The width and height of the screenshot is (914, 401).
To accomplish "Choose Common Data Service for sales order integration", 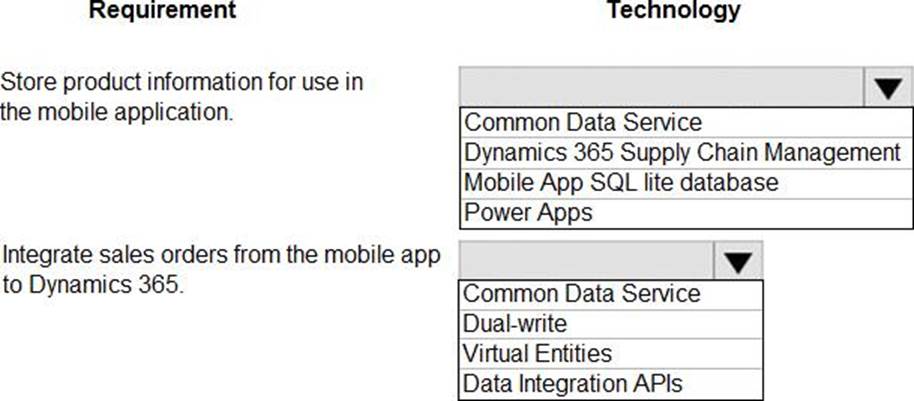I will coord(582,294).
